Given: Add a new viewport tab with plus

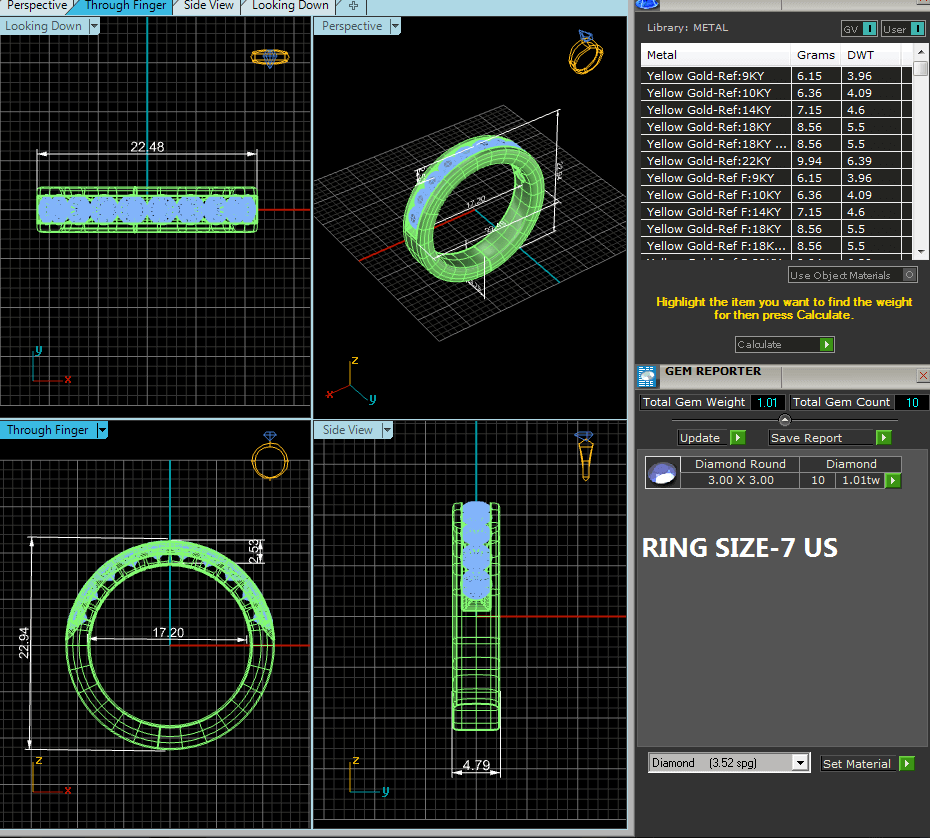Looking at the screenshot, I should [x=353, y=6].
